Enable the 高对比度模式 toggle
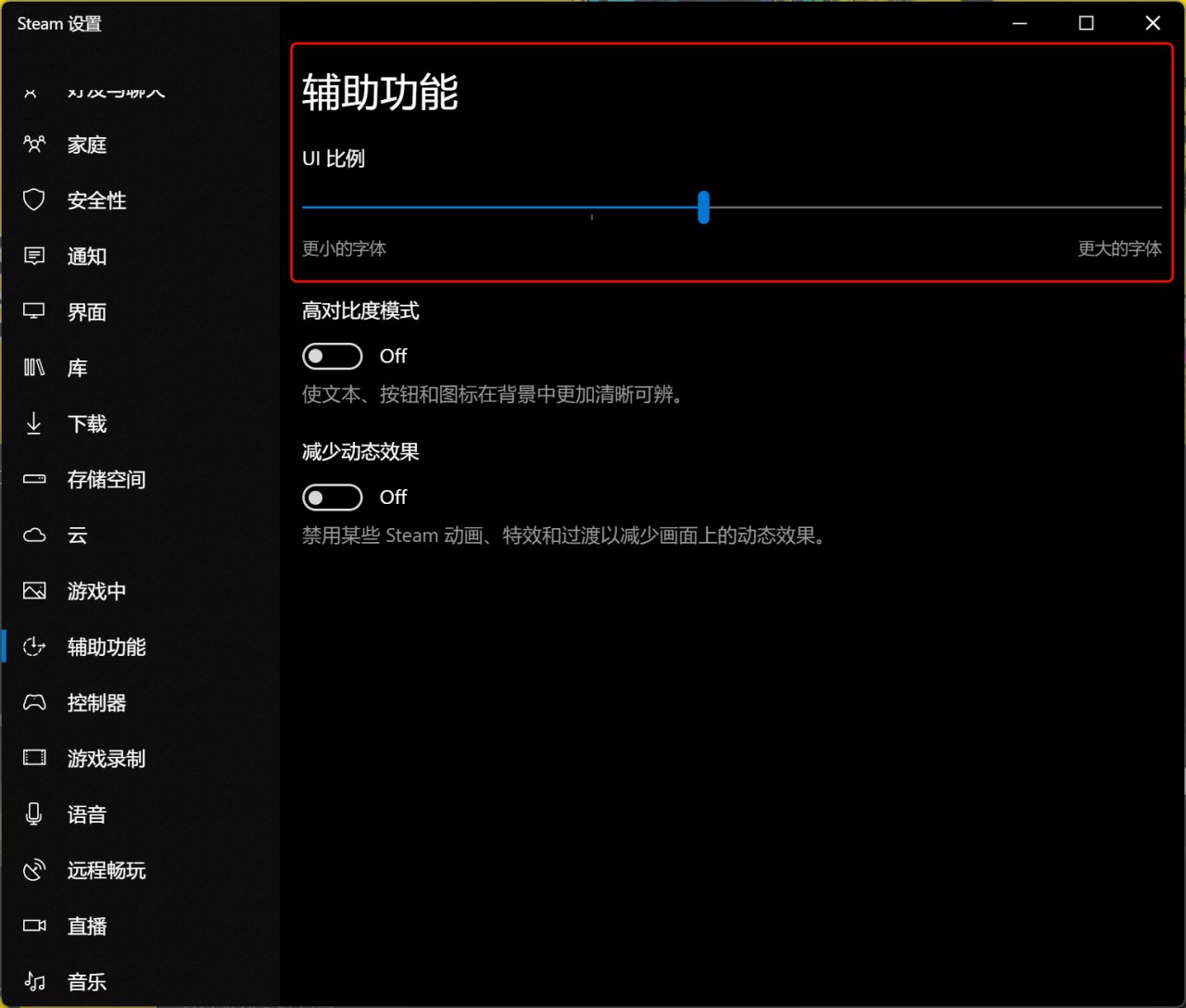Image resolution: width=1186 pixels, height=1008 pixels. click(x=332, y=356)
